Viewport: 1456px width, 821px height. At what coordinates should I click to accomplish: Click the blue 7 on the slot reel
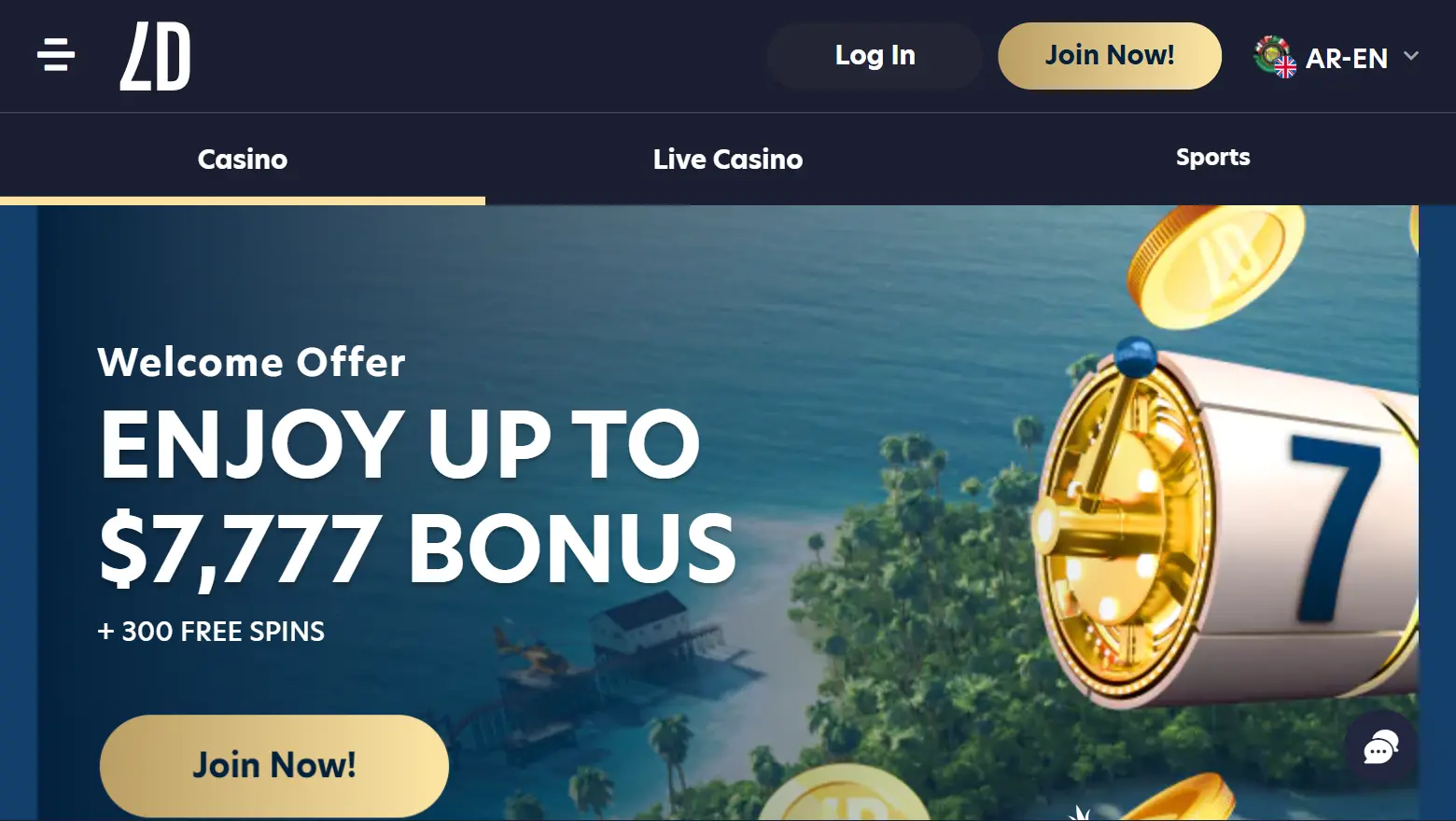(x=1337, y=527)
